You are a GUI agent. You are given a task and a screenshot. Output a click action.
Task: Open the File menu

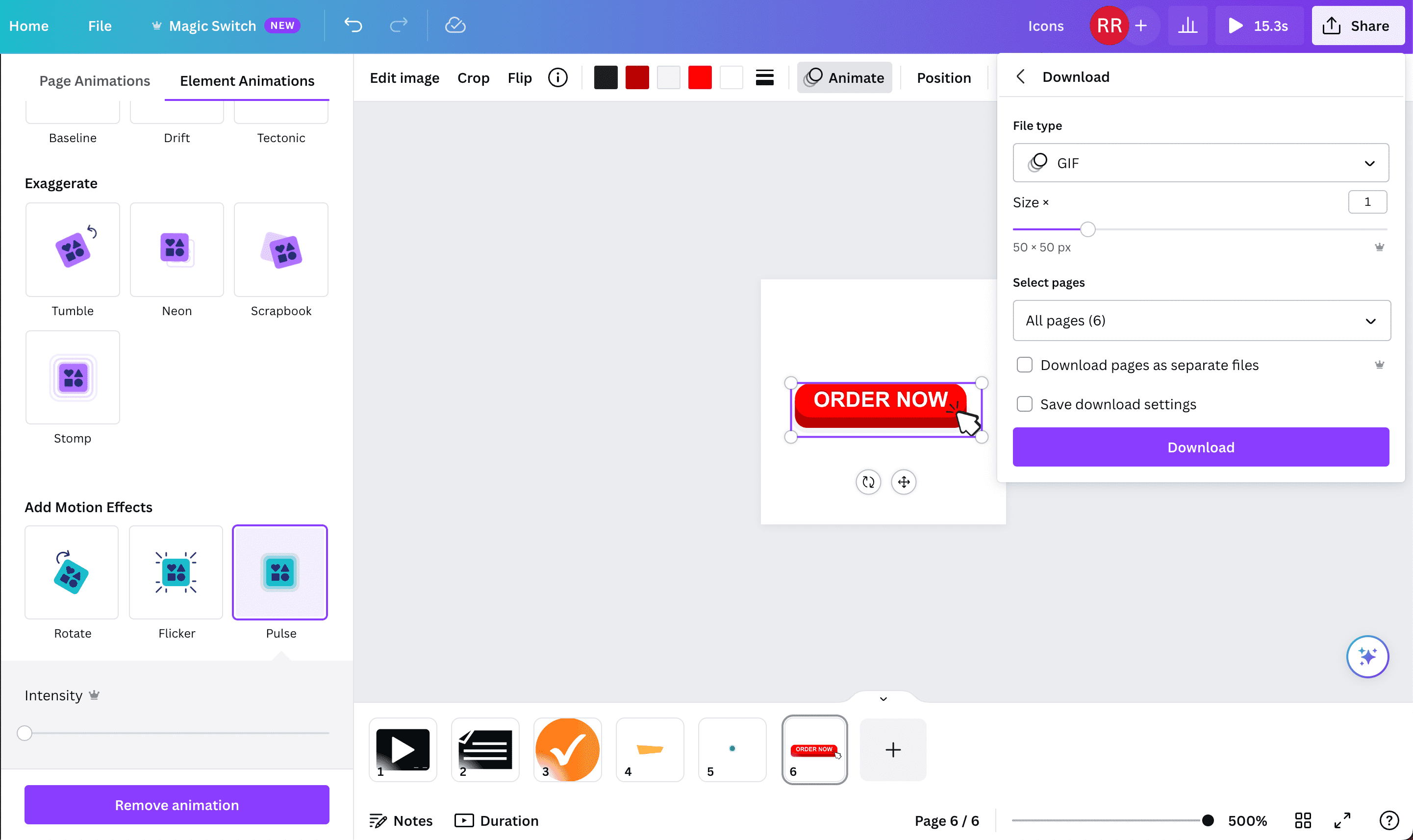click(x=100, y=26)
